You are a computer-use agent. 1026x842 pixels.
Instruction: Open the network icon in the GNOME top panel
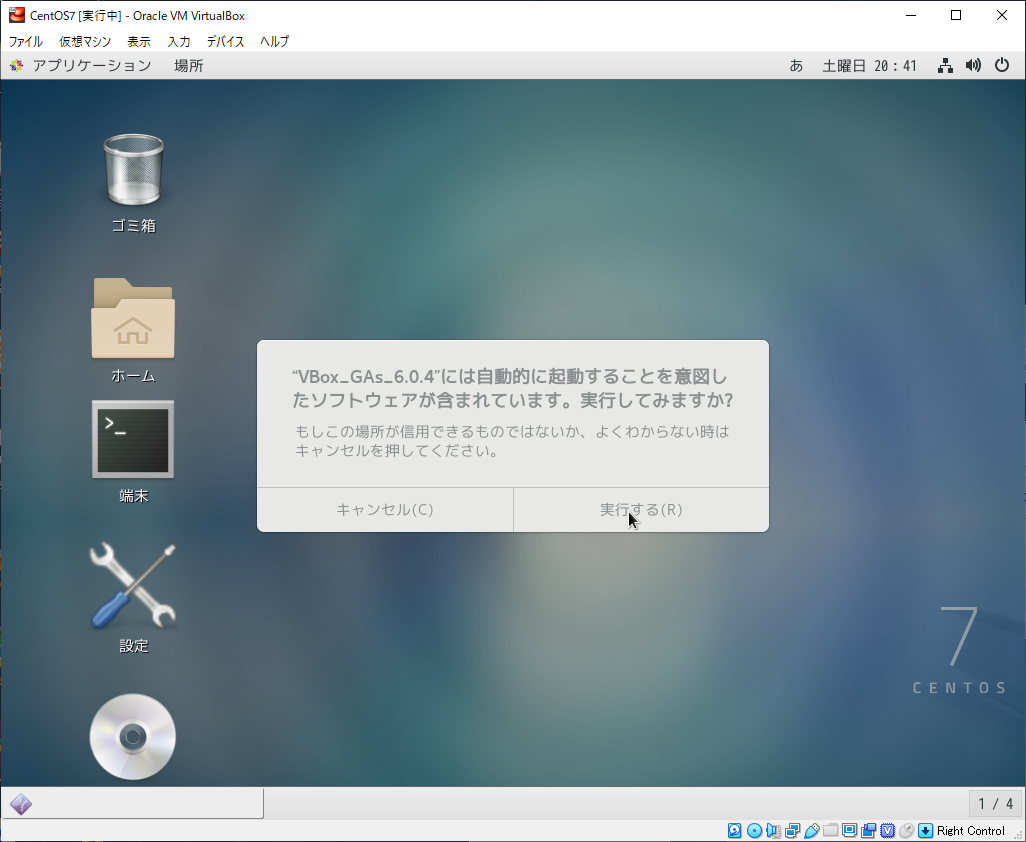[944, 64]
